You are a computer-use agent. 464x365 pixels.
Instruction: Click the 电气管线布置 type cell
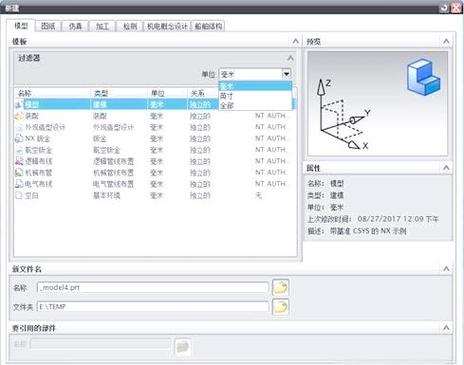tap(113, 184)
